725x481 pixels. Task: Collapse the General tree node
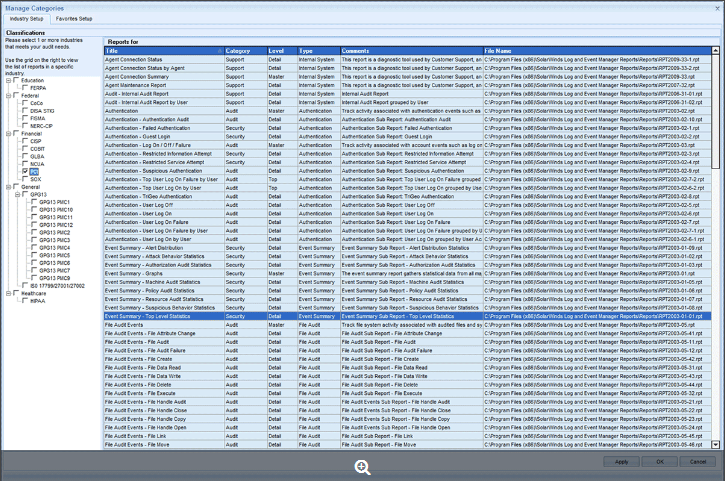[8, 187]
